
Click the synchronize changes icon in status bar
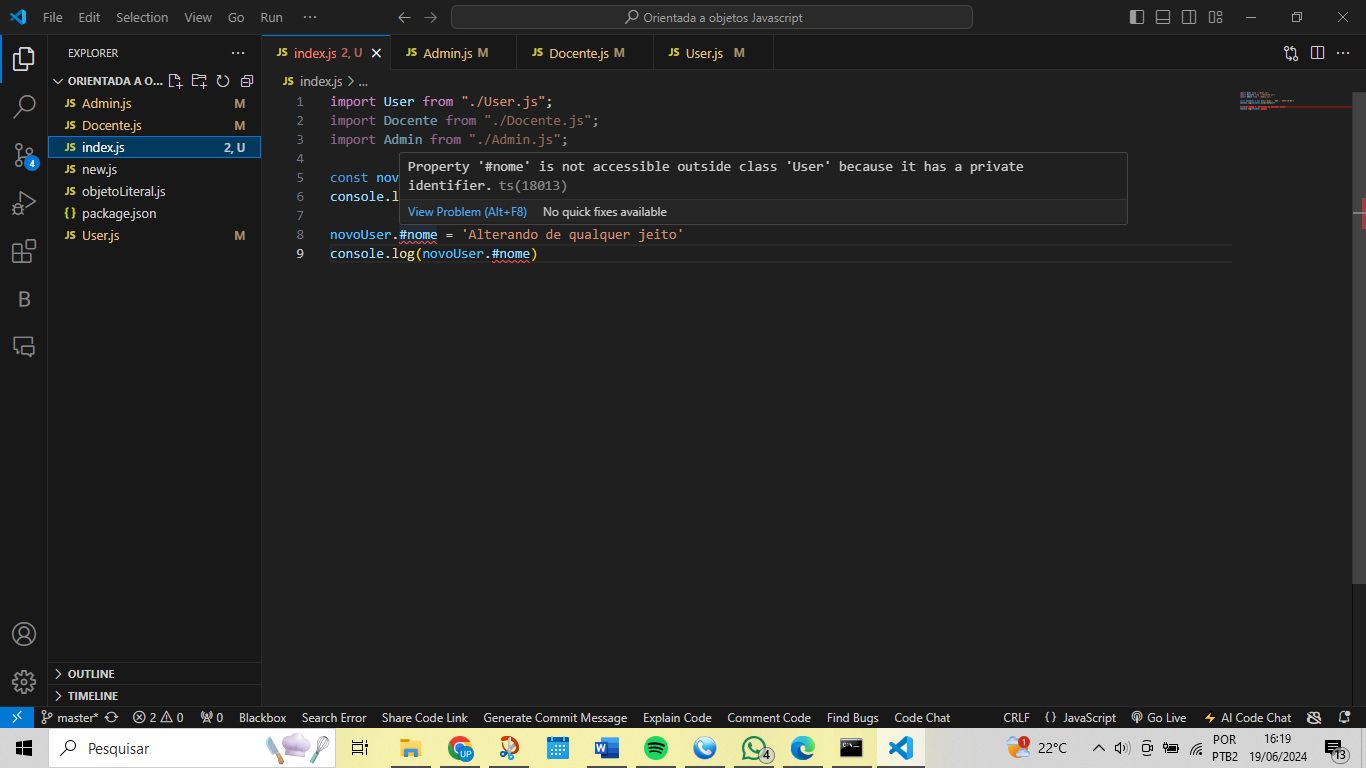[111, 718]
